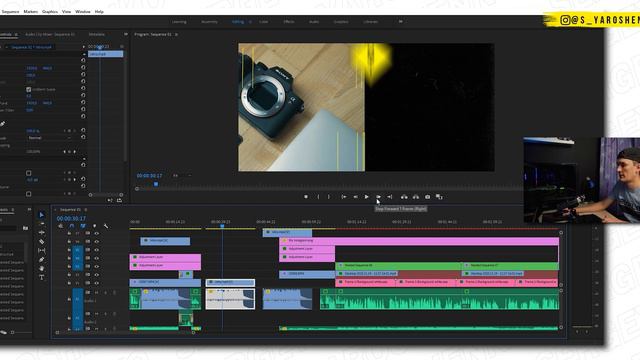The width and height of the screenshot is (640, 360).
Task: Open blend mode Normal dropdown
Action: (x=49, y=138)
